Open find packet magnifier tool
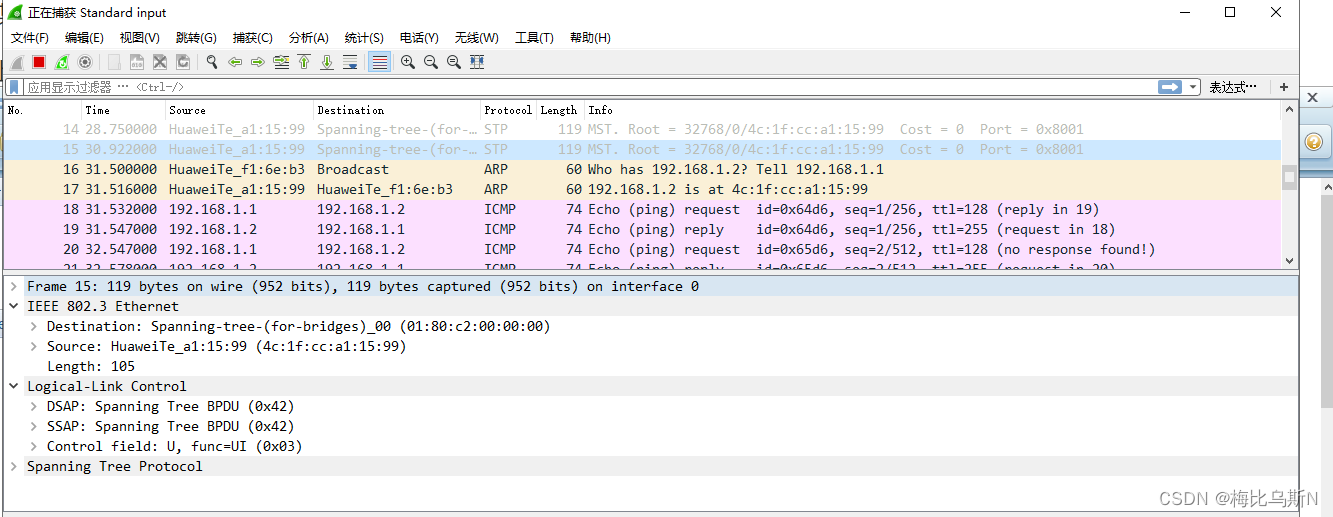The image size is (1333, 517). click(x=212, y=62)
